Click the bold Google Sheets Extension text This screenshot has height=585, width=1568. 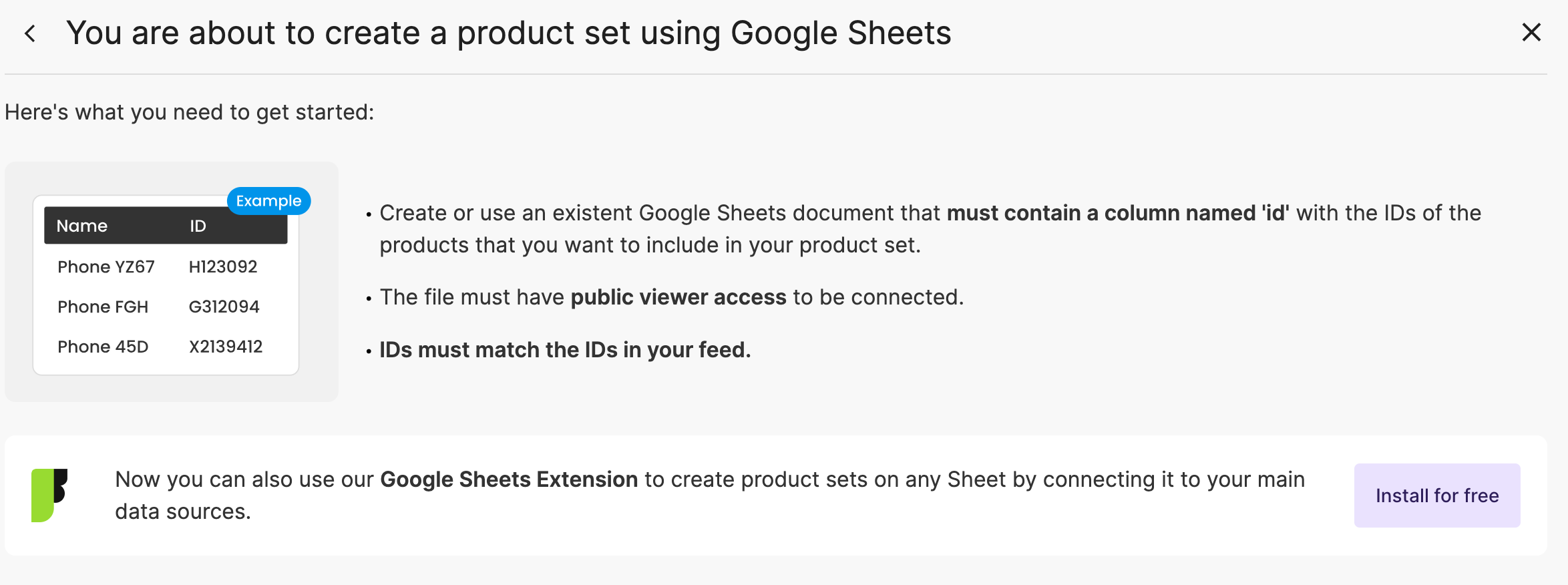click(x=509, y=479)
